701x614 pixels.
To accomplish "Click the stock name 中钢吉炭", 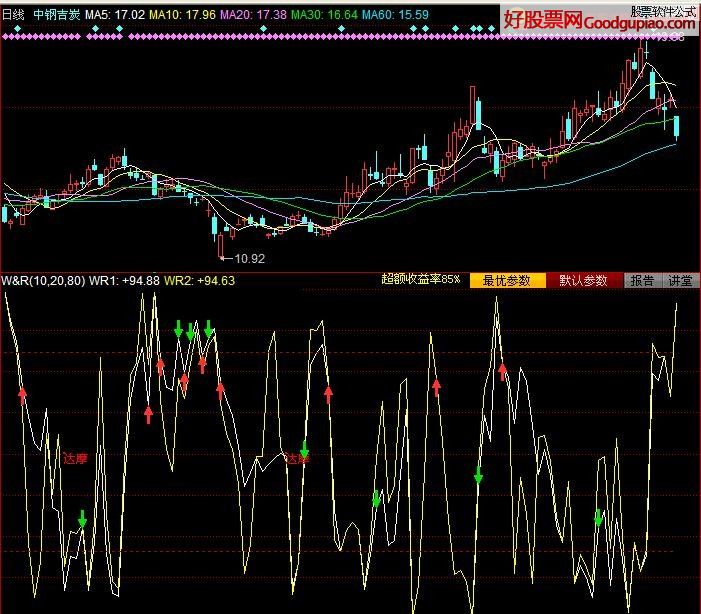I will 57,15.
